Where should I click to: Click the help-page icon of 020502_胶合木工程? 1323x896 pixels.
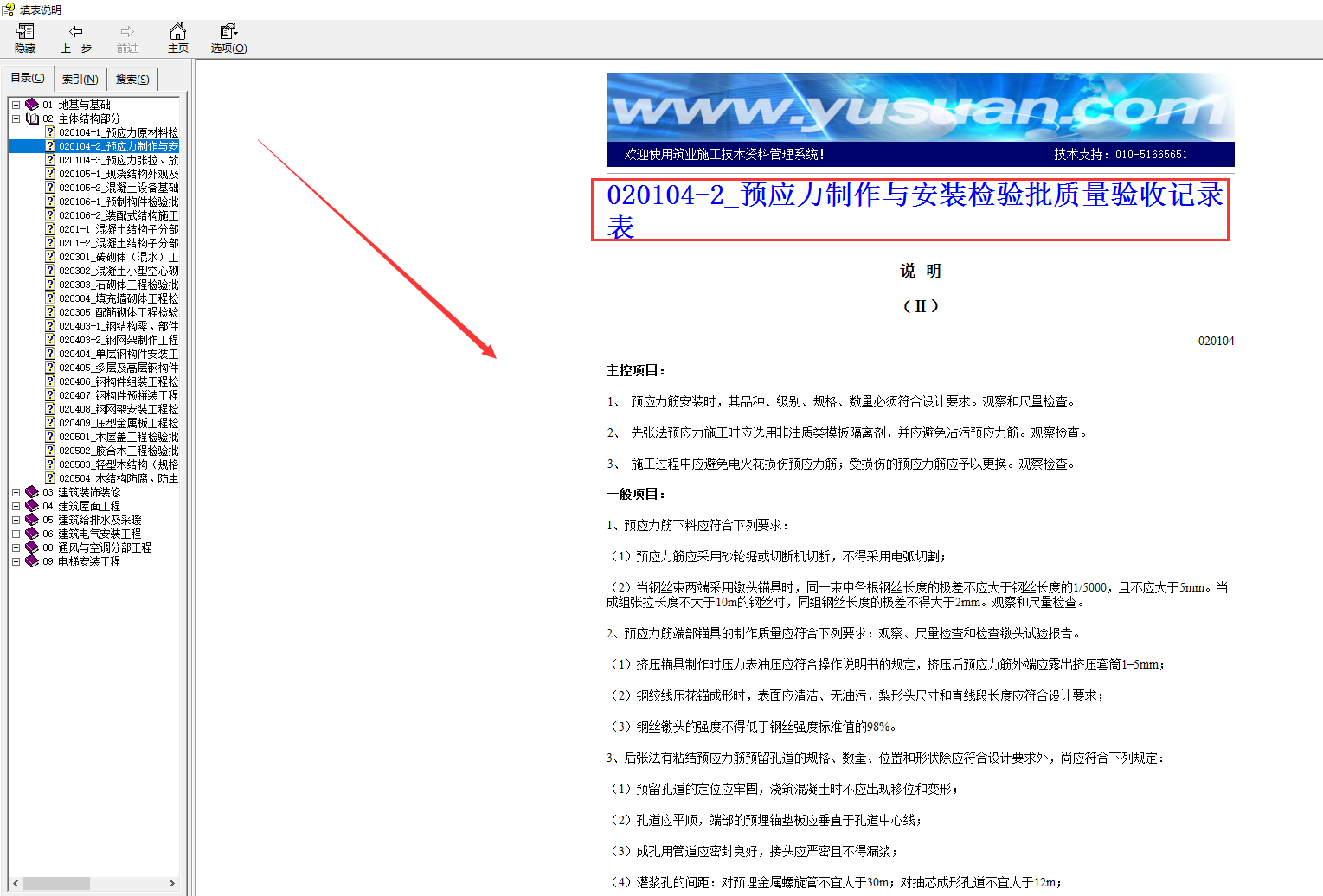coord(50,451)
